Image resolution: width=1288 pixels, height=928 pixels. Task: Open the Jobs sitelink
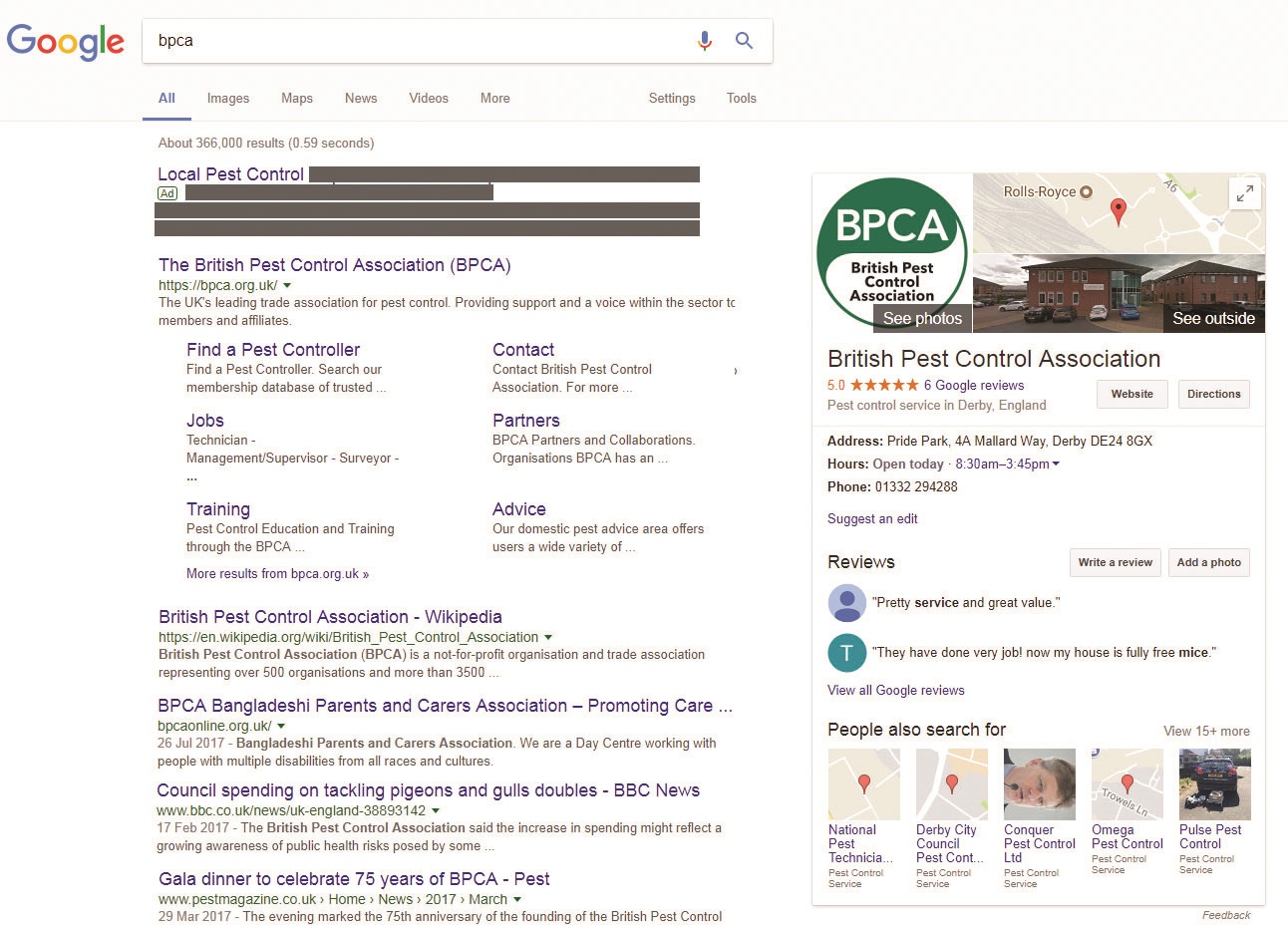coord(205,421)
